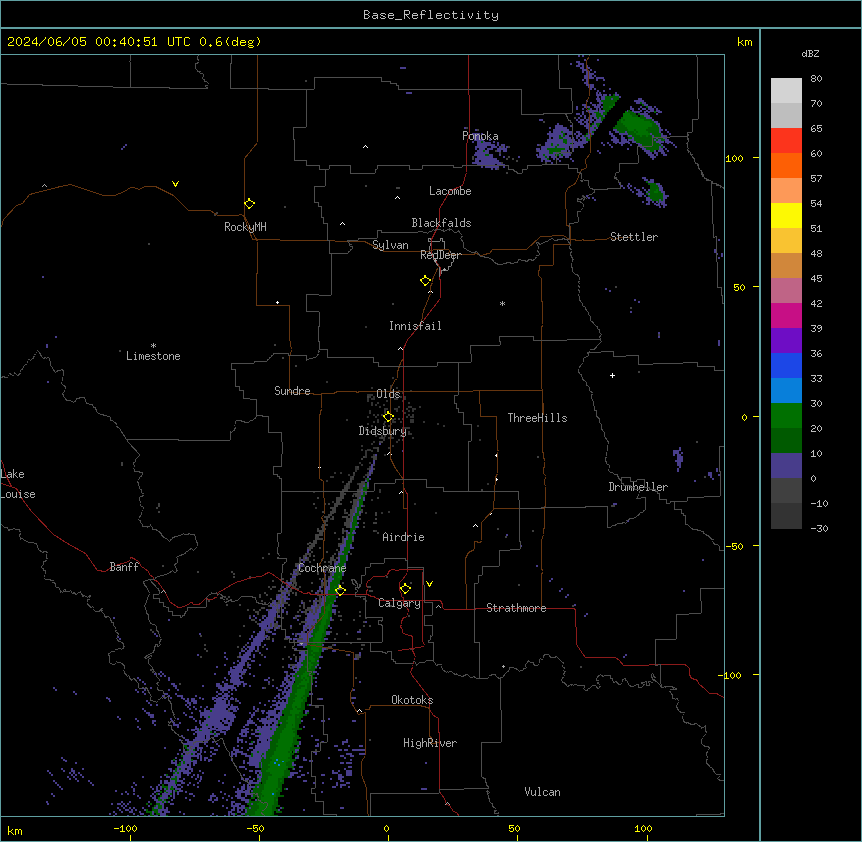Click the dBZ legend heading
The height and width of the screenshot is (842, 862).
810,54
